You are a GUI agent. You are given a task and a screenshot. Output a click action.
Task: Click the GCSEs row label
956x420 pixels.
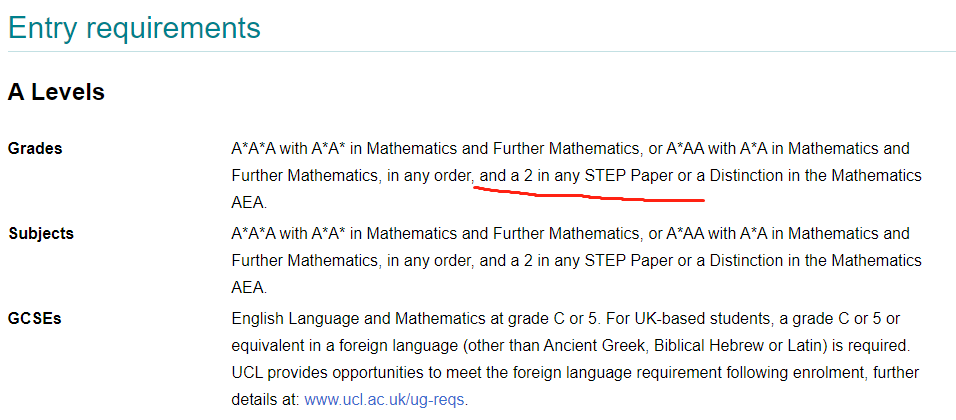(35, 319)
